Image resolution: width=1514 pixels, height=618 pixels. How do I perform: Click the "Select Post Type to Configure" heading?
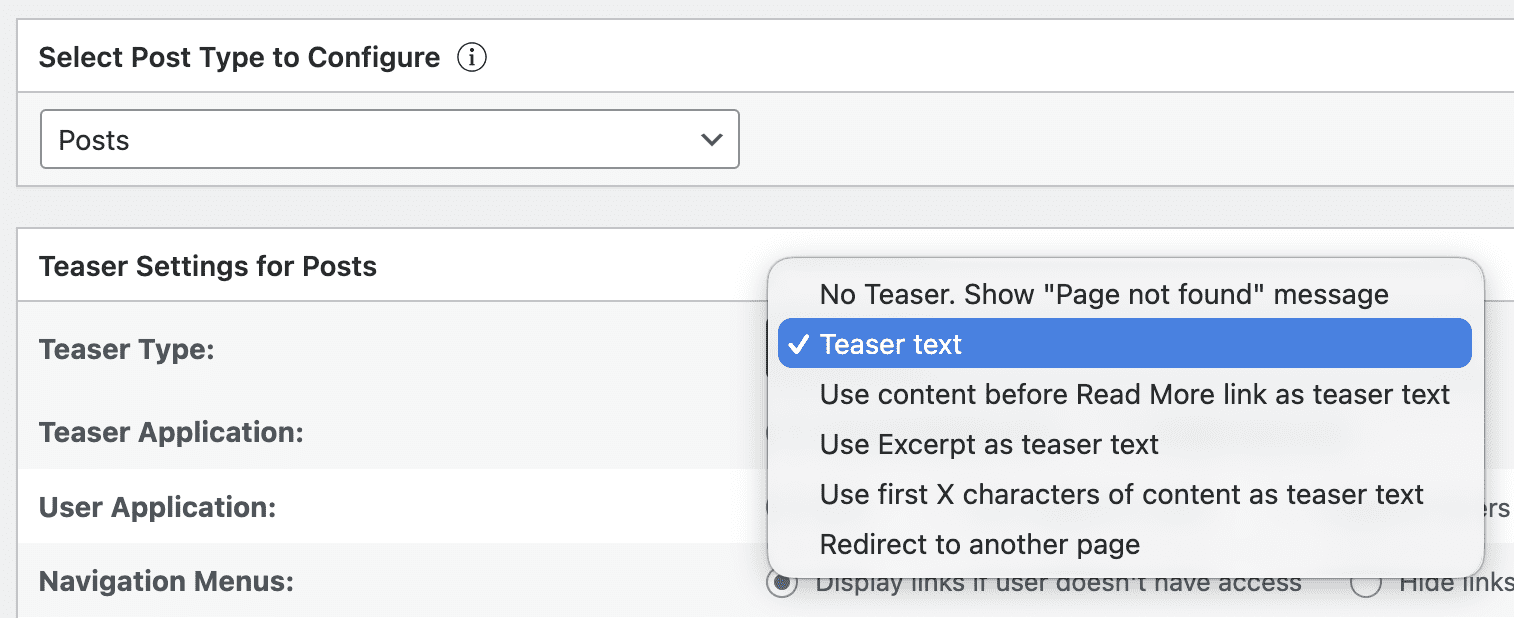coord(238,57)
